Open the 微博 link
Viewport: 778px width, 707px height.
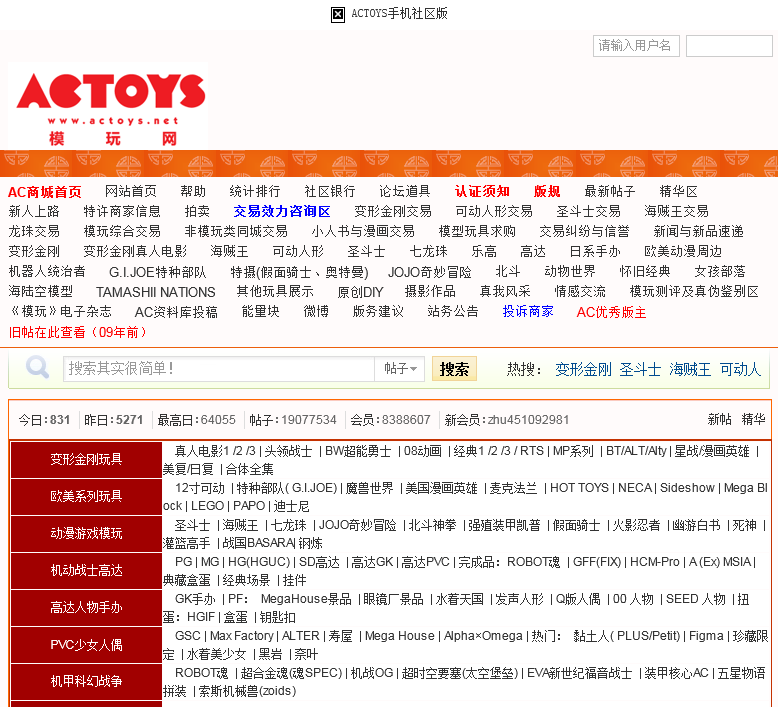point(316,312)
